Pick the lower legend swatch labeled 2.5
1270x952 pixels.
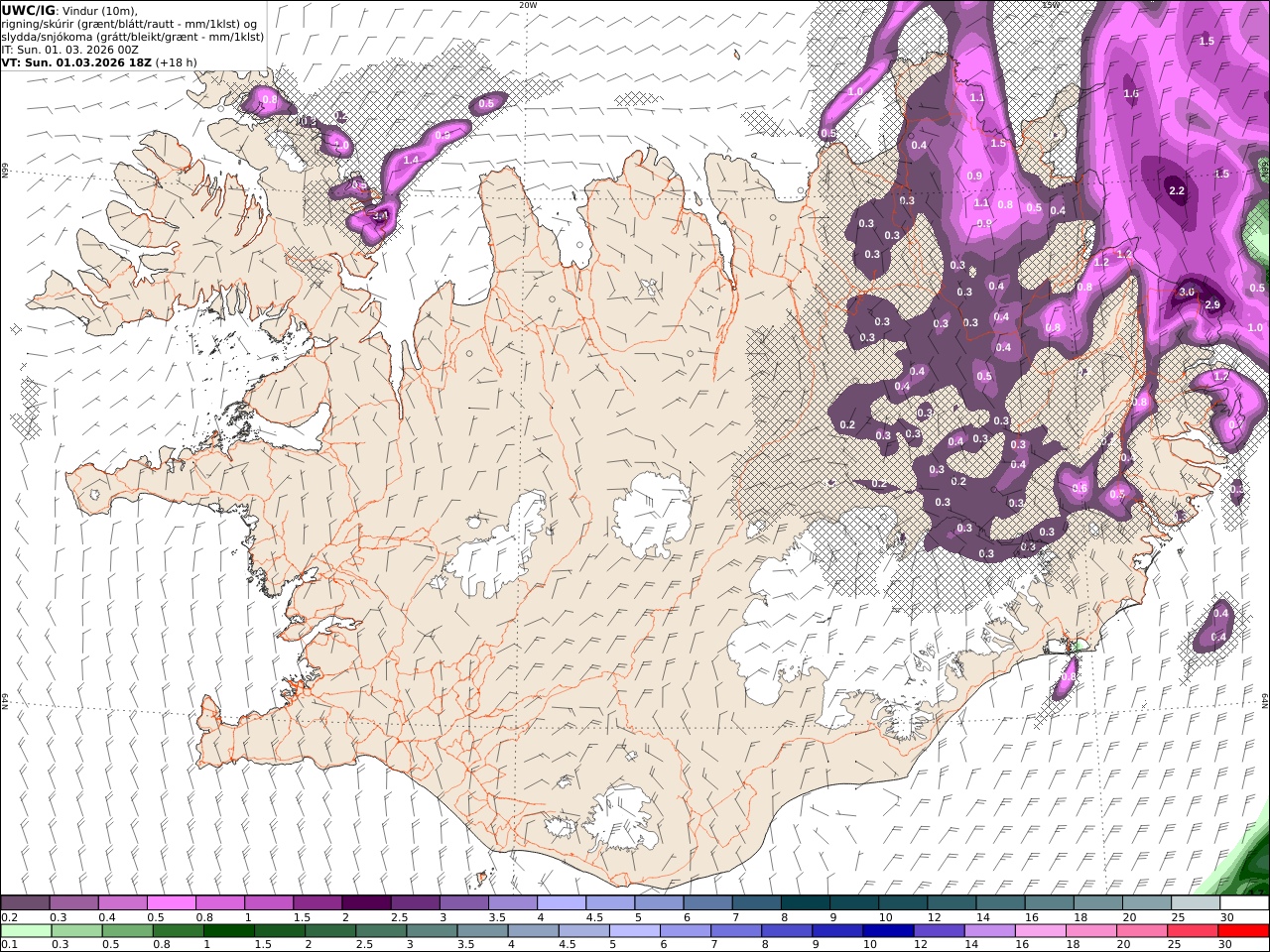coord(381,930)
